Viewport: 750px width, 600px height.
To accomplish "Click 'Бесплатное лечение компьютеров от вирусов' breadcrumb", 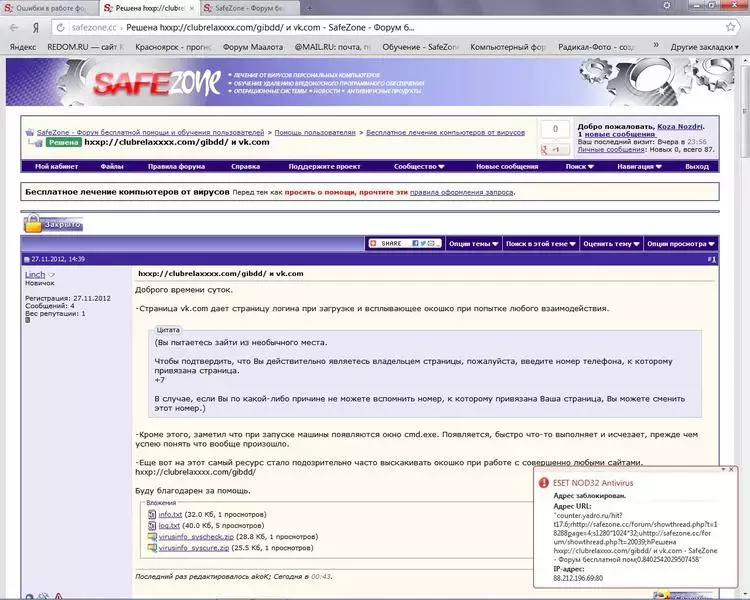I will [445, 133].
